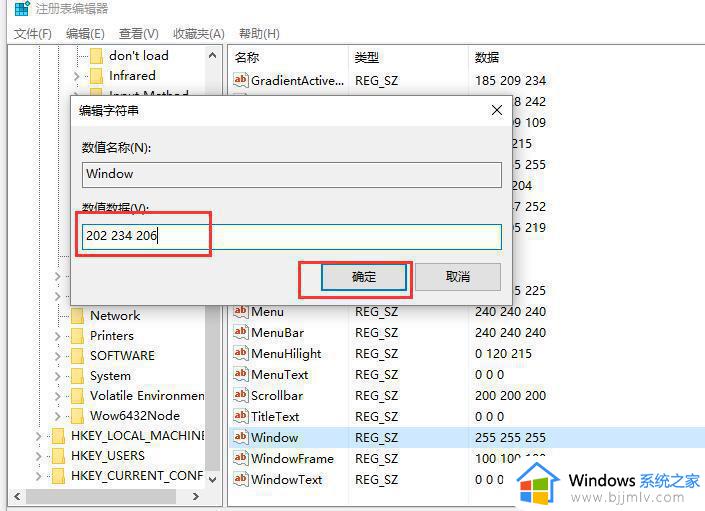Image resolution: width=705 pixels, height=511 pixels.
Task: Click the Menu string value icon
Action: pos(241,311)
